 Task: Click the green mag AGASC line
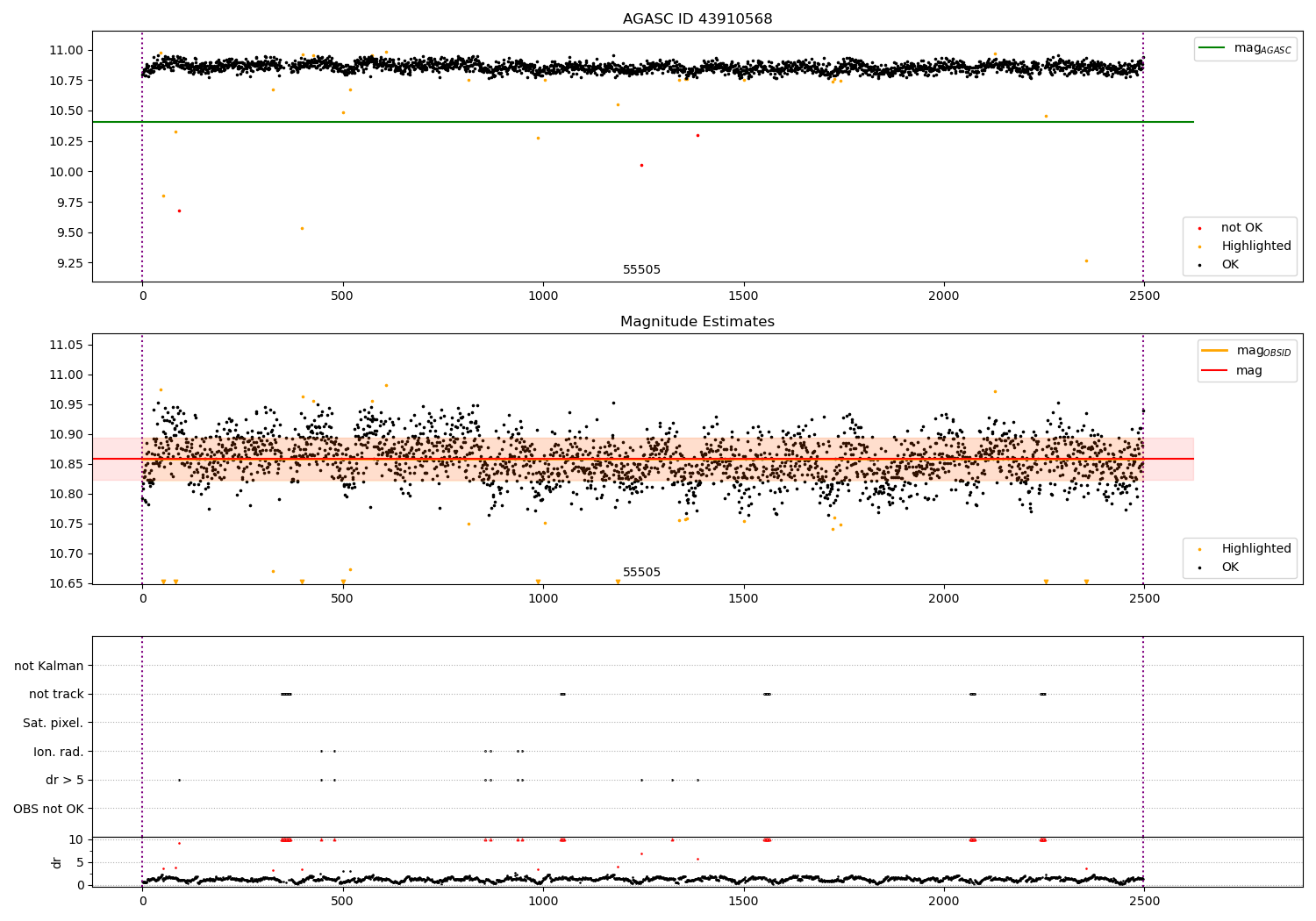point(642,122)
